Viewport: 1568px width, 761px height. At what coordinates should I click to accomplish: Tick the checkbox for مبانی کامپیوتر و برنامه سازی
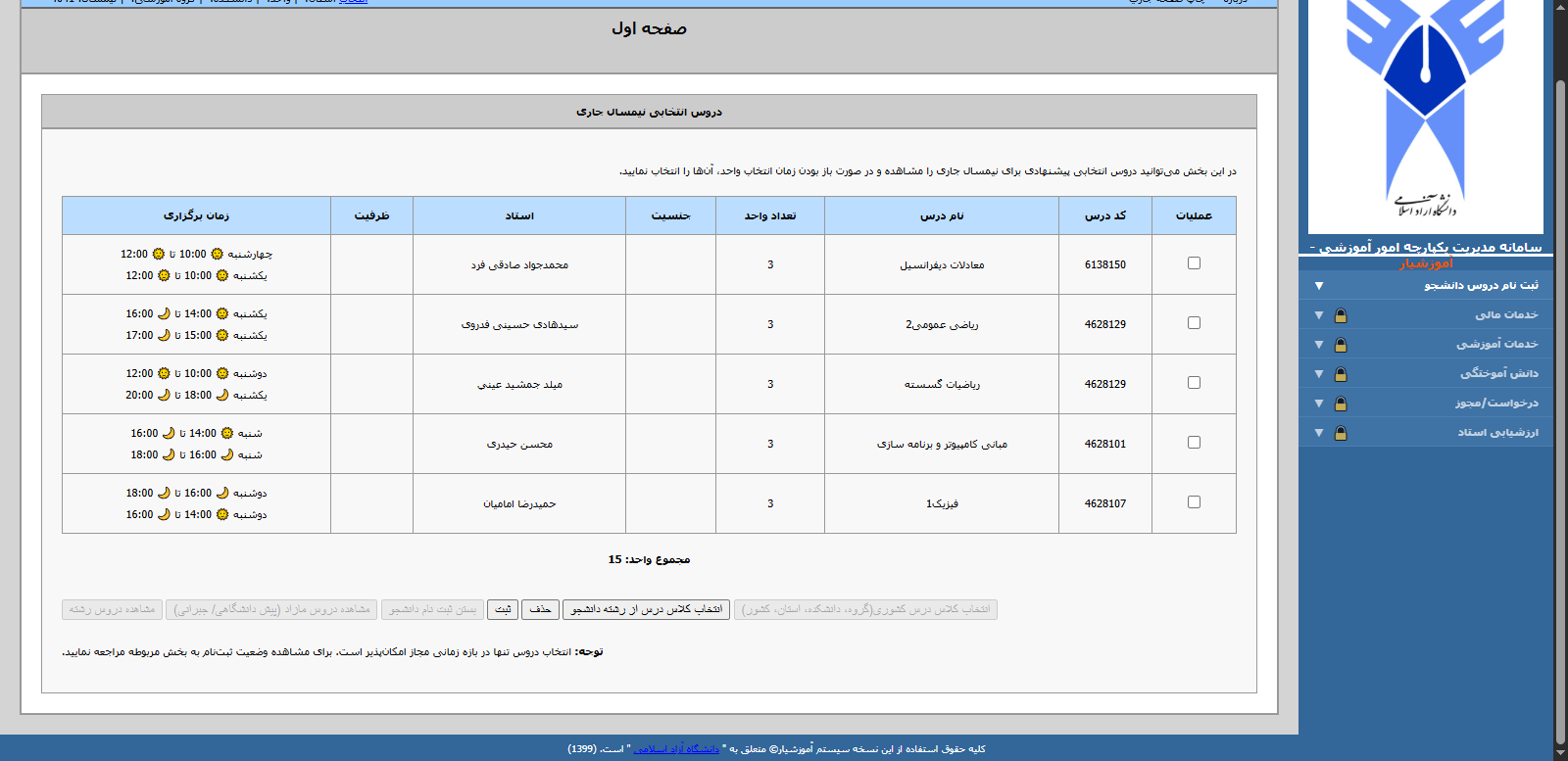[x=1194, y=442]
